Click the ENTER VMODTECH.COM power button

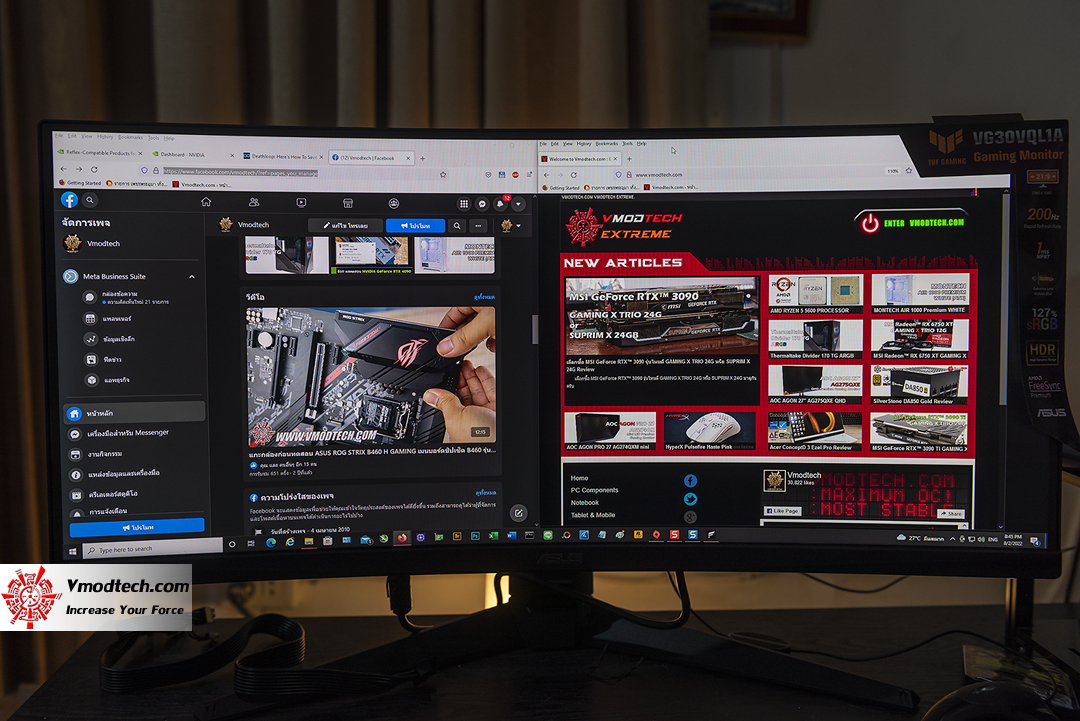coord(913,222)
